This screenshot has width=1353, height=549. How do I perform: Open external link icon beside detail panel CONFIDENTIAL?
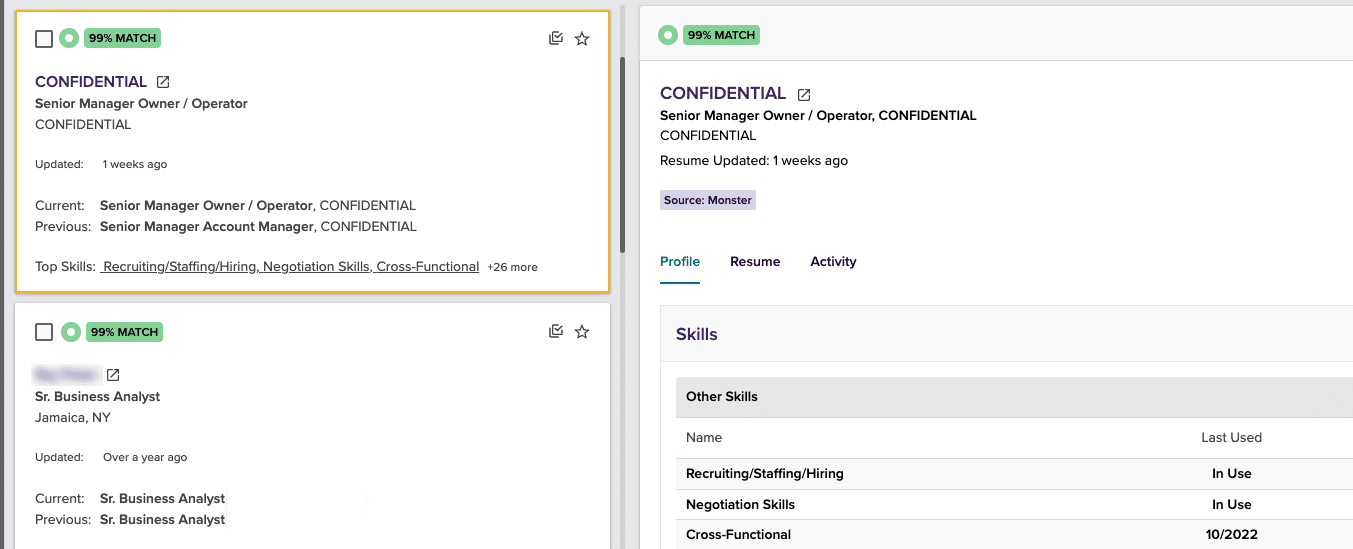(804, 95)
